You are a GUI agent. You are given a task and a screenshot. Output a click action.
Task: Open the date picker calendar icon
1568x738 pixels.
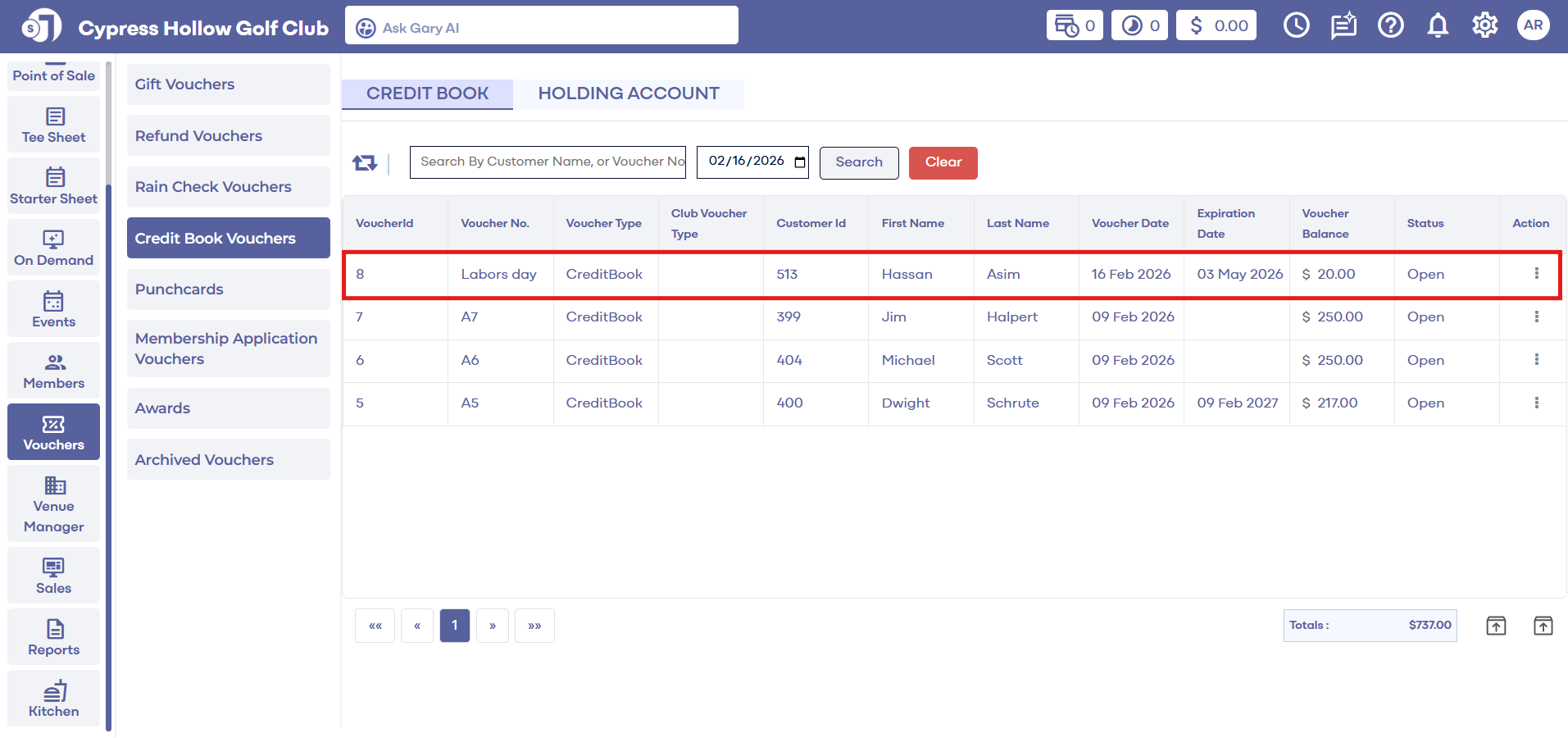click(800, 162)
